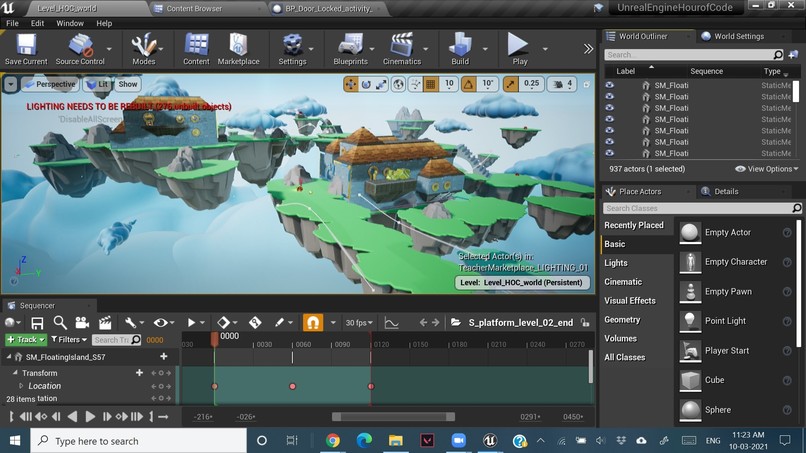Select the Visual Effects category
Viewport: 806px width, 453px height.
630,300
